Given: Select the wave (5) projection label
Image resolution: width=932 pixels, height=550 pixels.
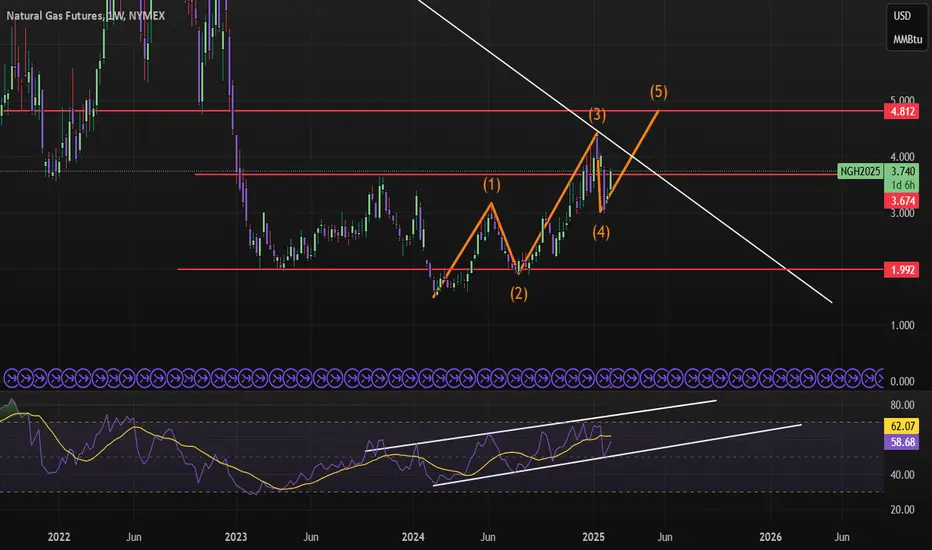Looking at the screenshot, I should tap(659, 92).
